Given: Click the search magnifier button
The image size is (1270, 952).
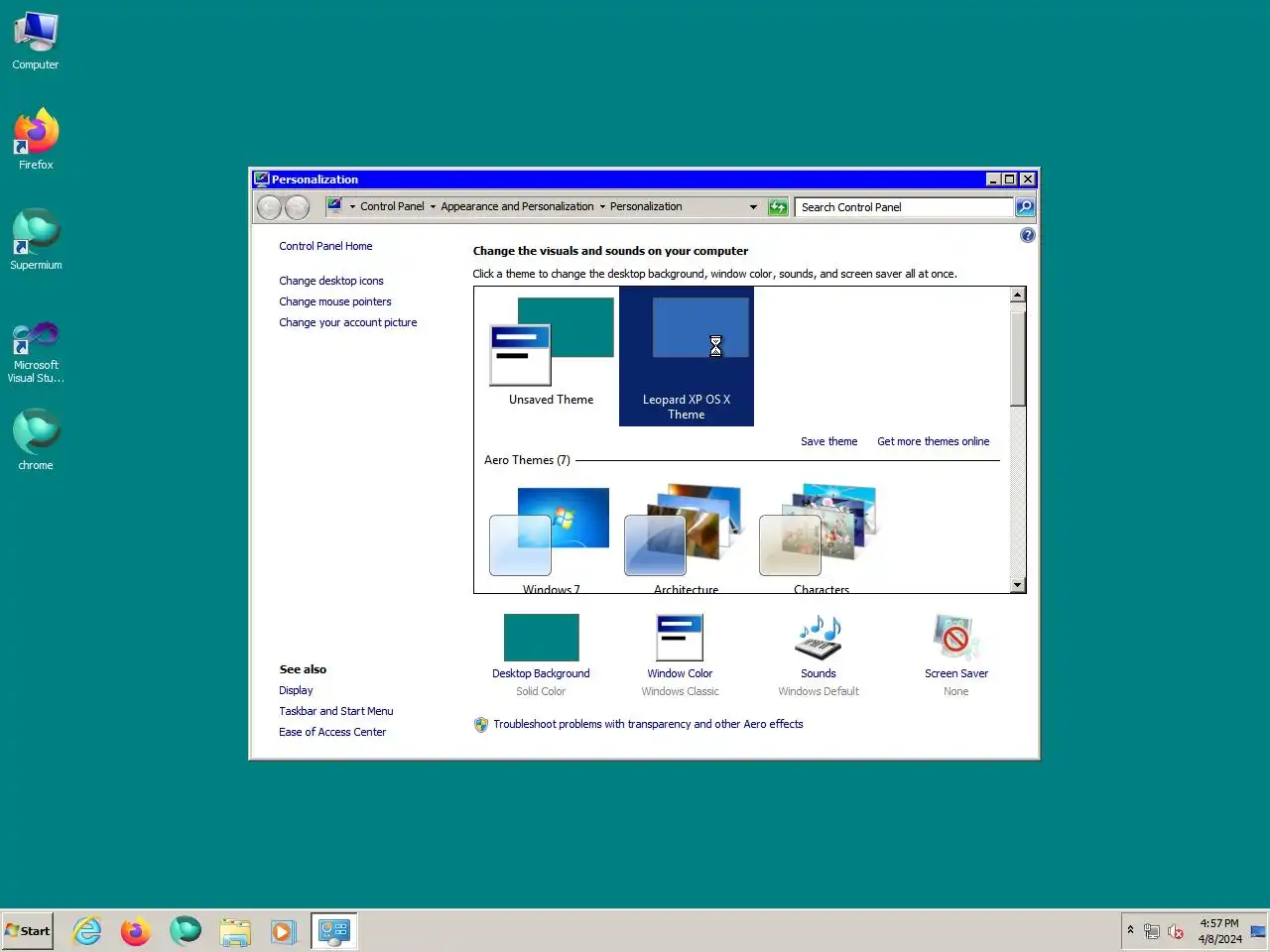Looking at the screenshot, I should click(x=1025, y=206).
